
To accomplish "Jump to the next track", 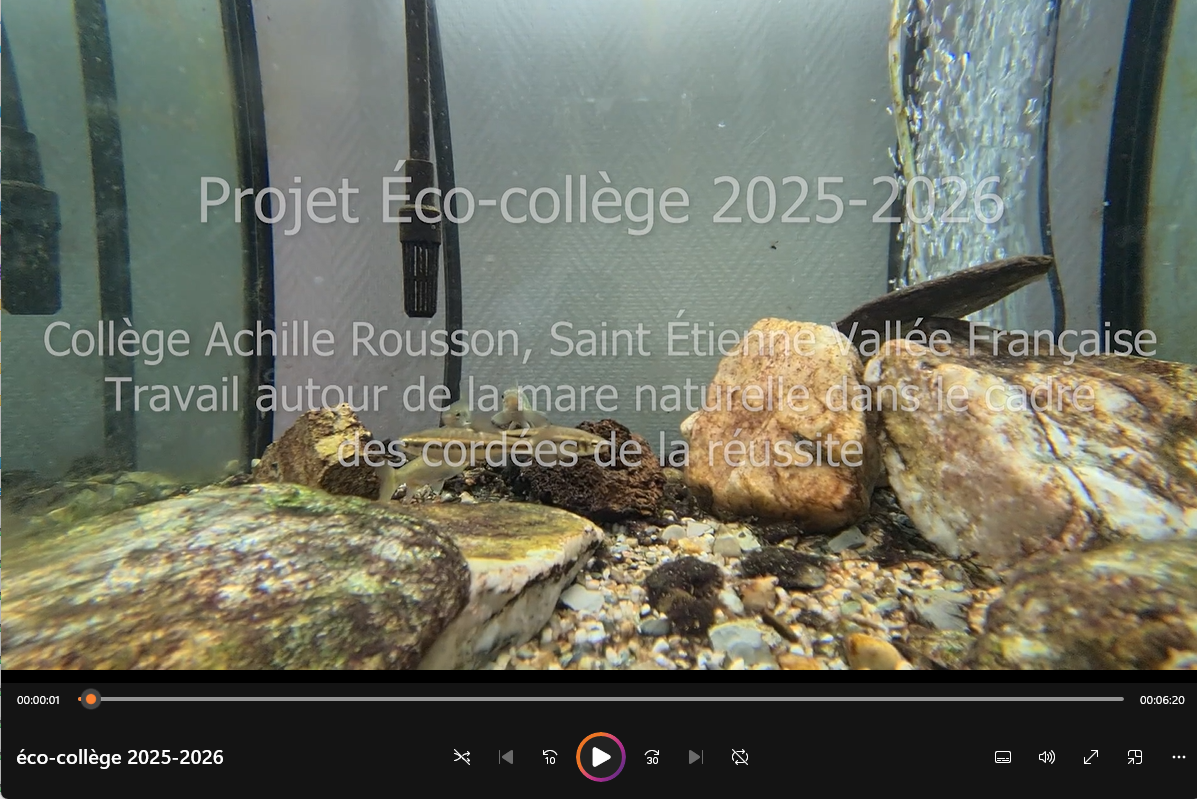I will coord(695,757).
